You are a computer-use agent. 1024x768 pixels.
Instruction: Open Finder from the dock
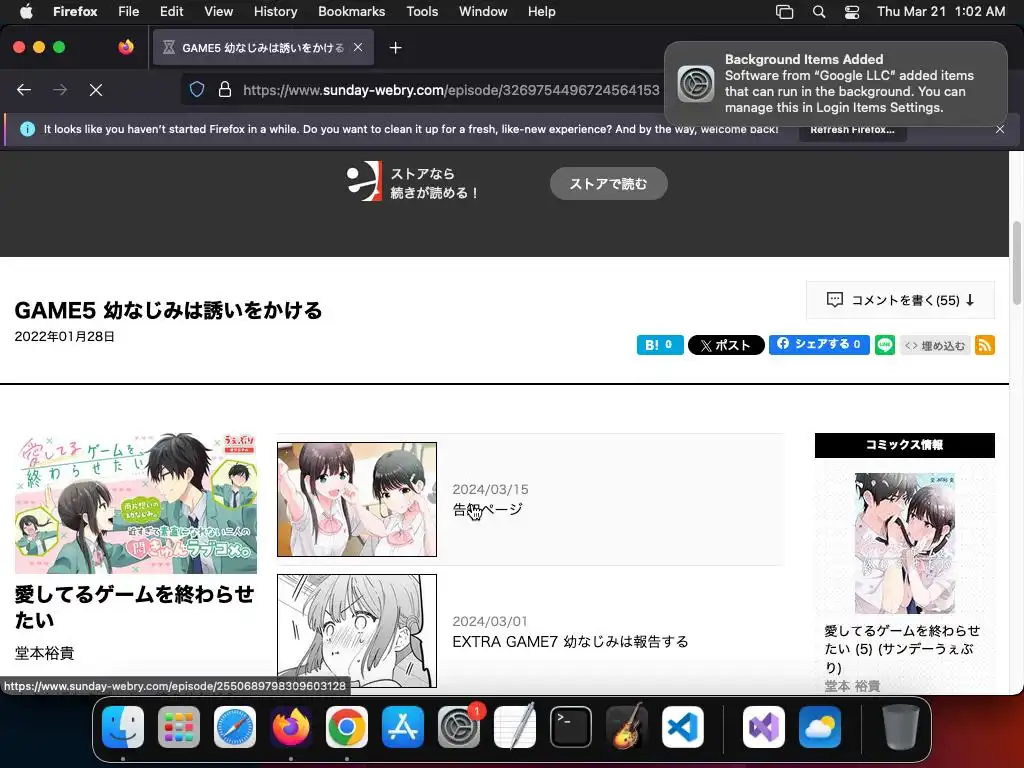(x=123, y=727)
